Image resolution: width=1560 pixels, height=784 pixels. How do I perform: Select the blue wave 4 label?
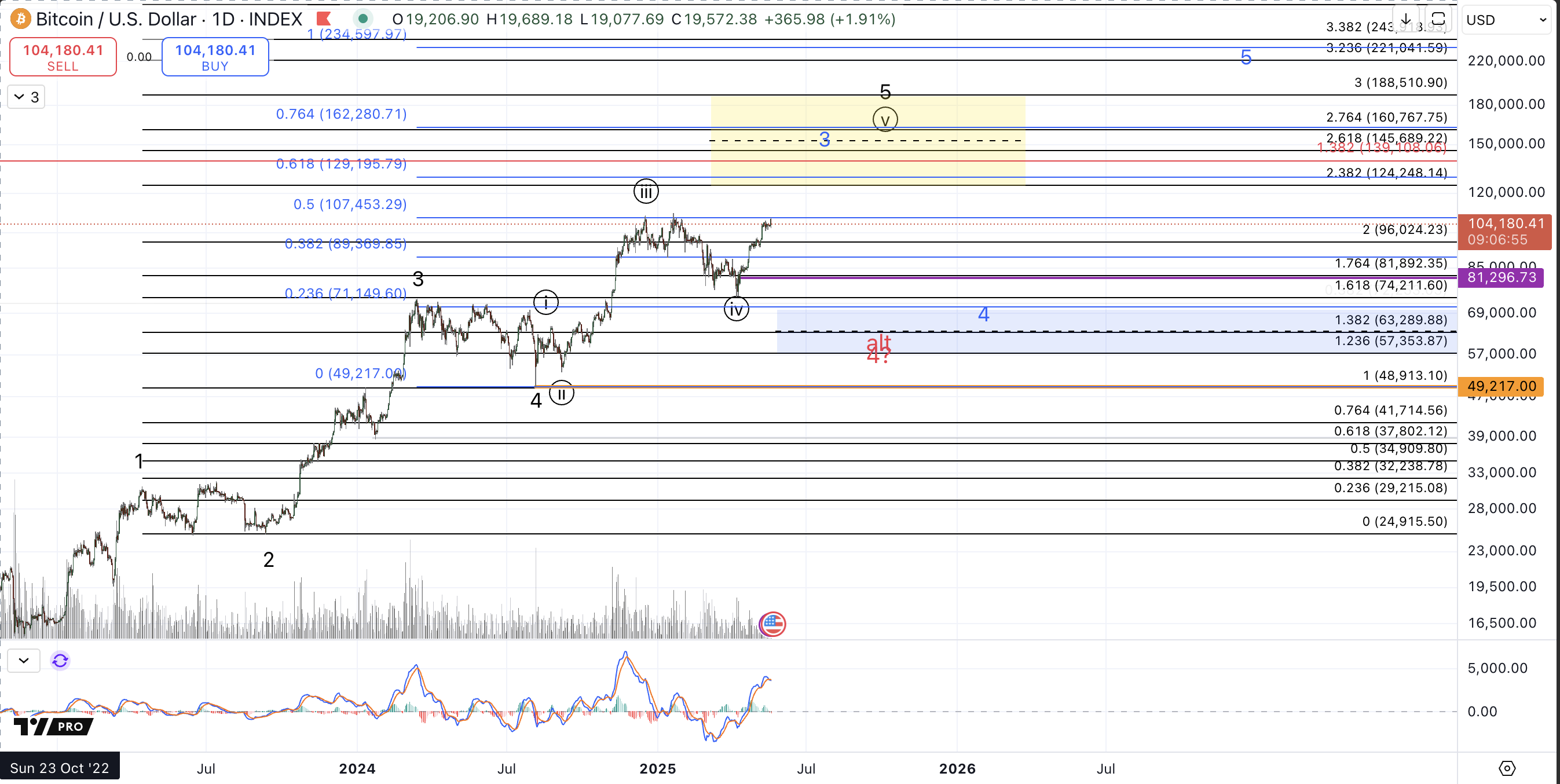click(983, 314)
